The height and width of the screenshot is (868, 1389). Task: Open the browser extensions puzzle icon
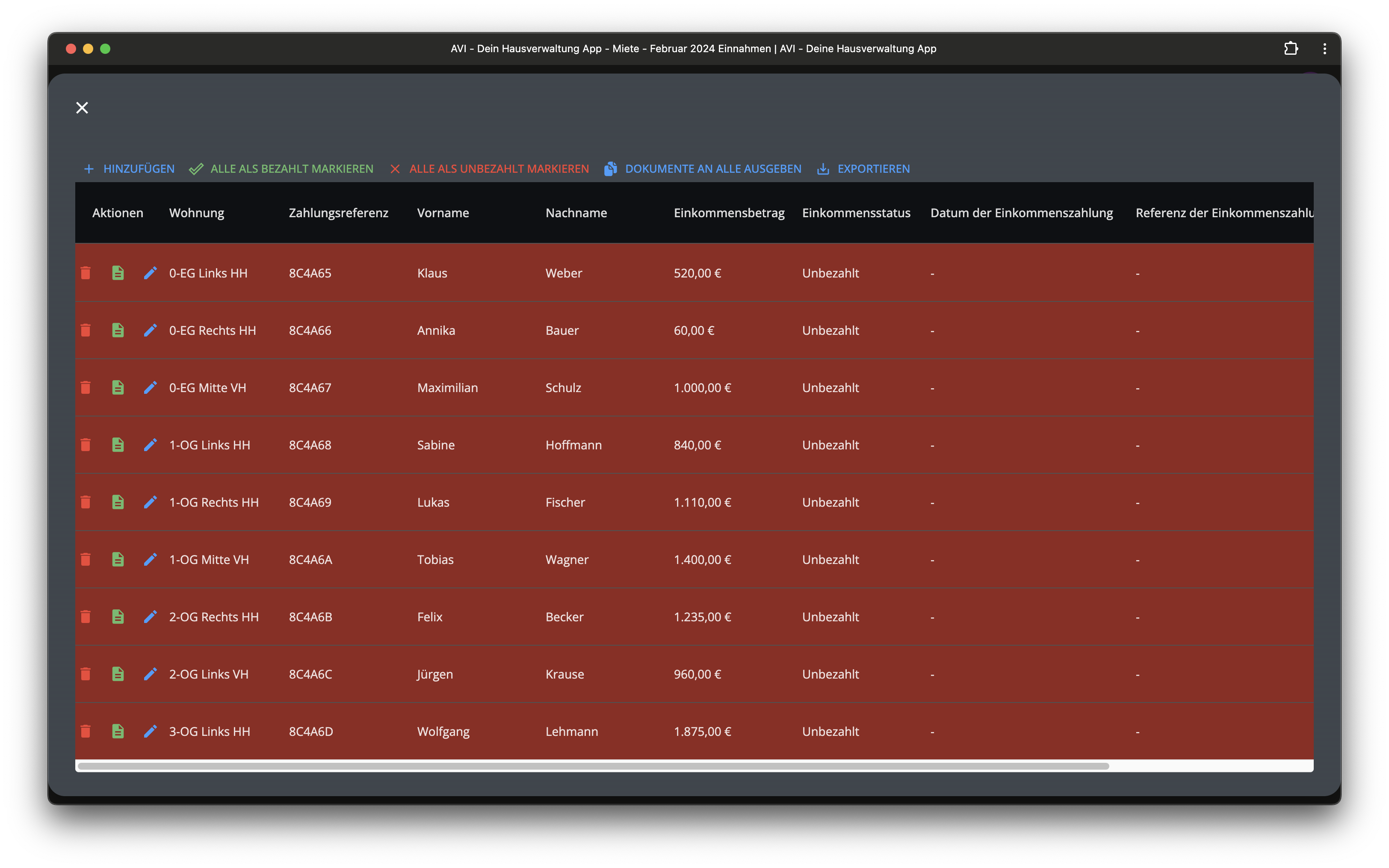coord(1291,49)
